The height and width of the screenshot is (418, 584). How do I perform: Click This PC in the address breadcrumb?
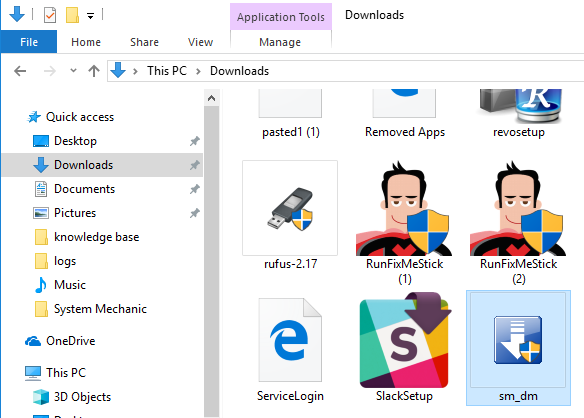[x=167, y=71]
